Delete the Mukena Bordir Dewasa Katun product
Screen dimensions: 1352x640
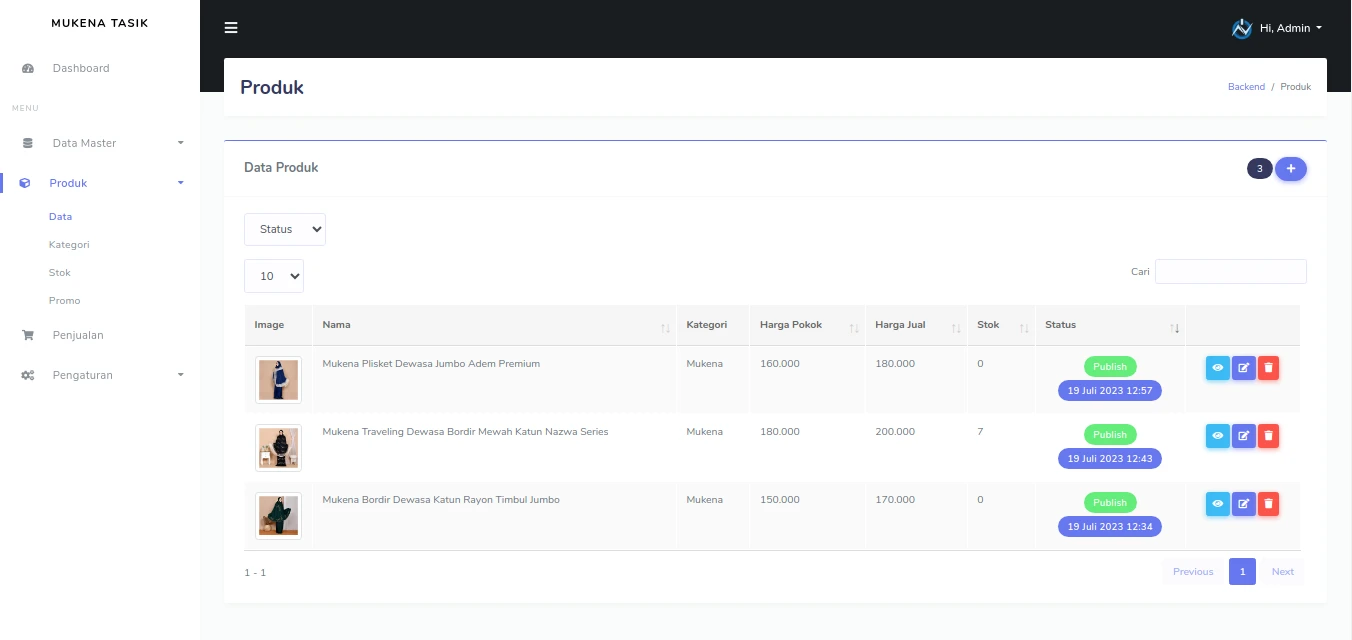coord(1268,503)
